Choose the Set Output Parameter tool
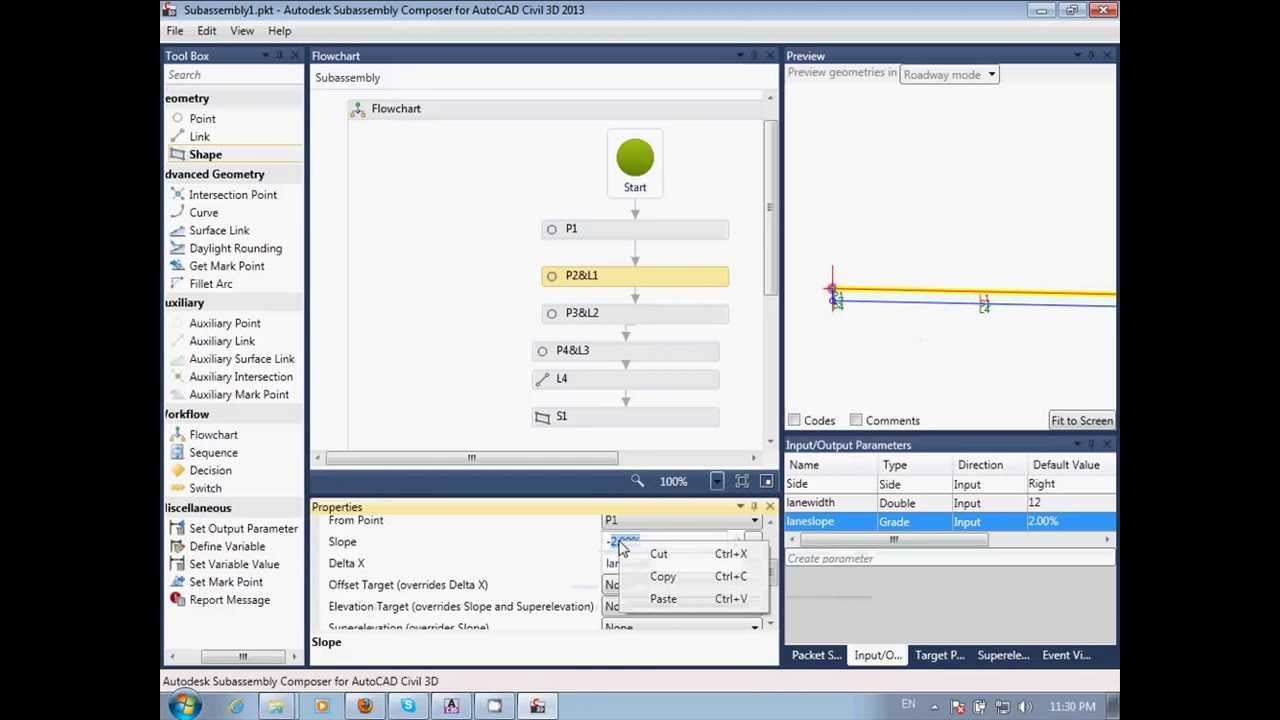Viewport: 1280px width, 720px height. (x=243, y=529)
